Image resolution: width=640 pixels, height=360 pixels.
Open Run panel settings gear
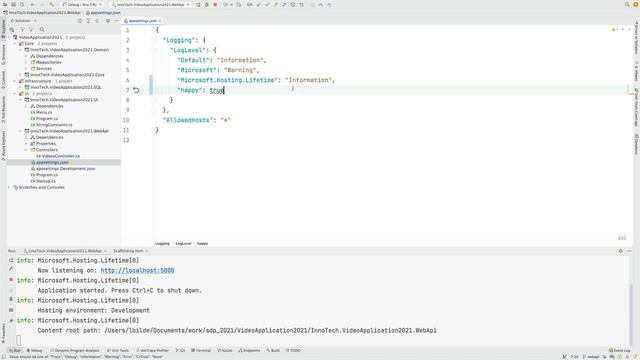pos(620,251)
